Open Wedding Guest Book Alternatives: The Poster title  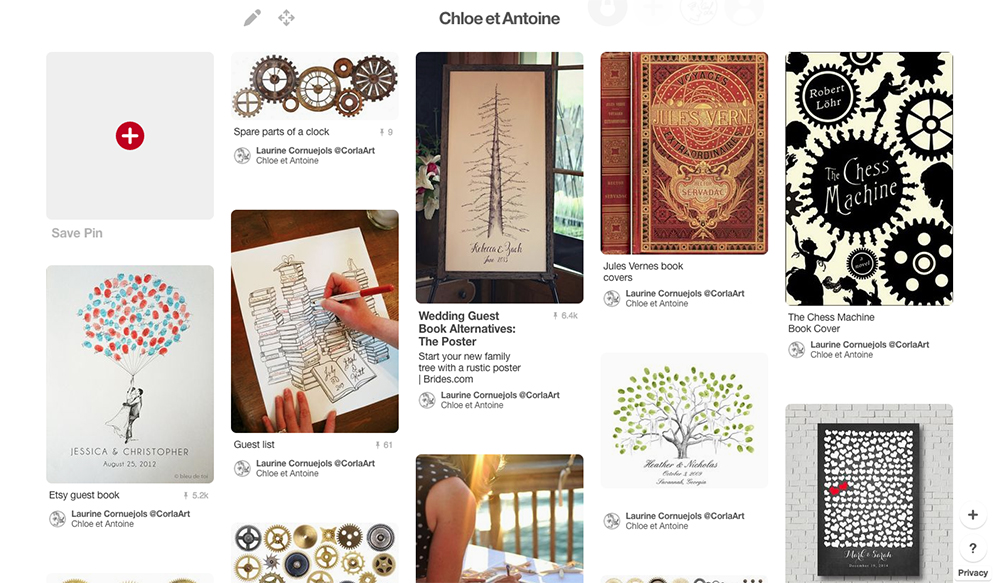[x=467, y=328]
